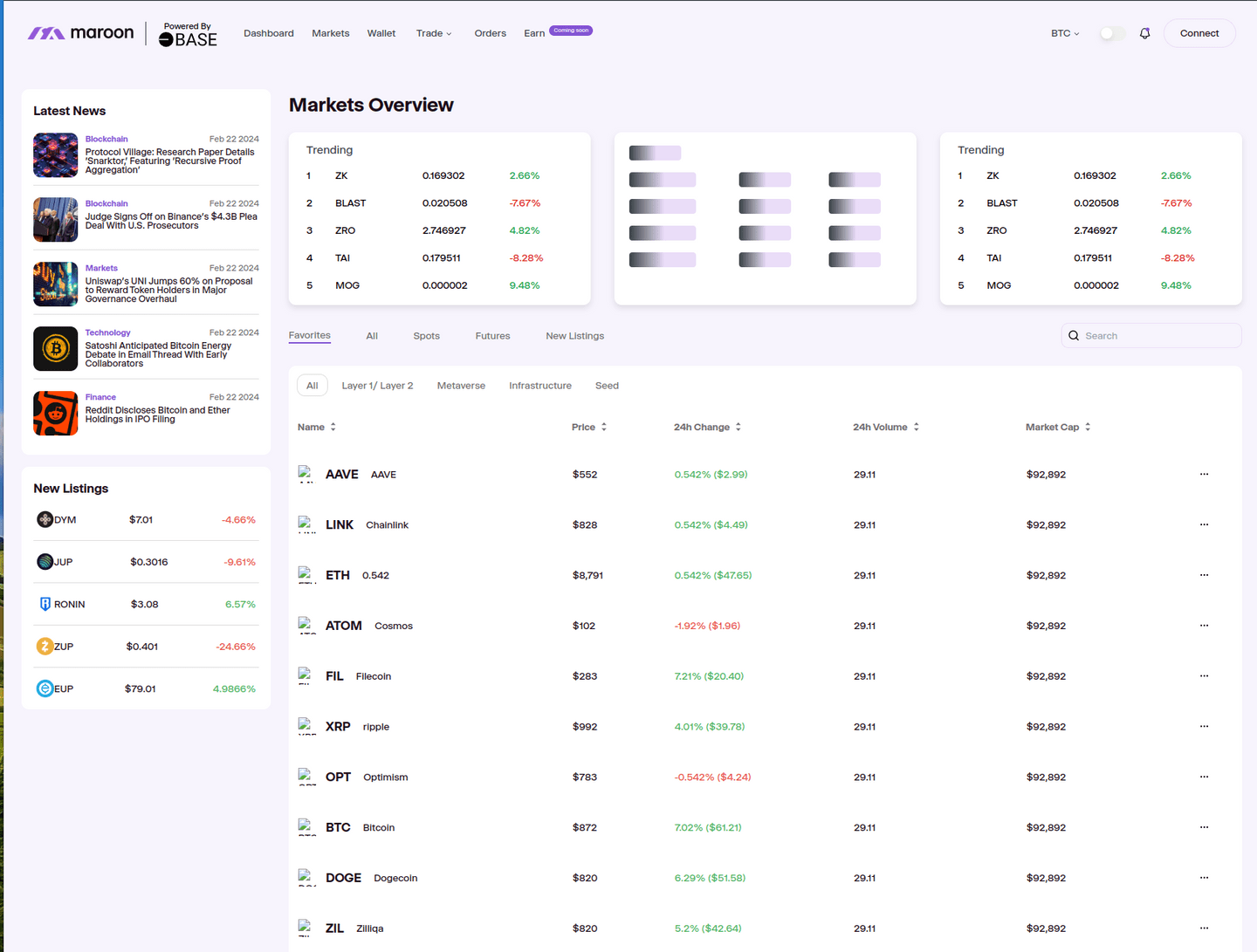Image resolution: width=1257 pixels, height=952 pixels.
Task: Click the Earn nav item
Action: (x=534, y=33)
